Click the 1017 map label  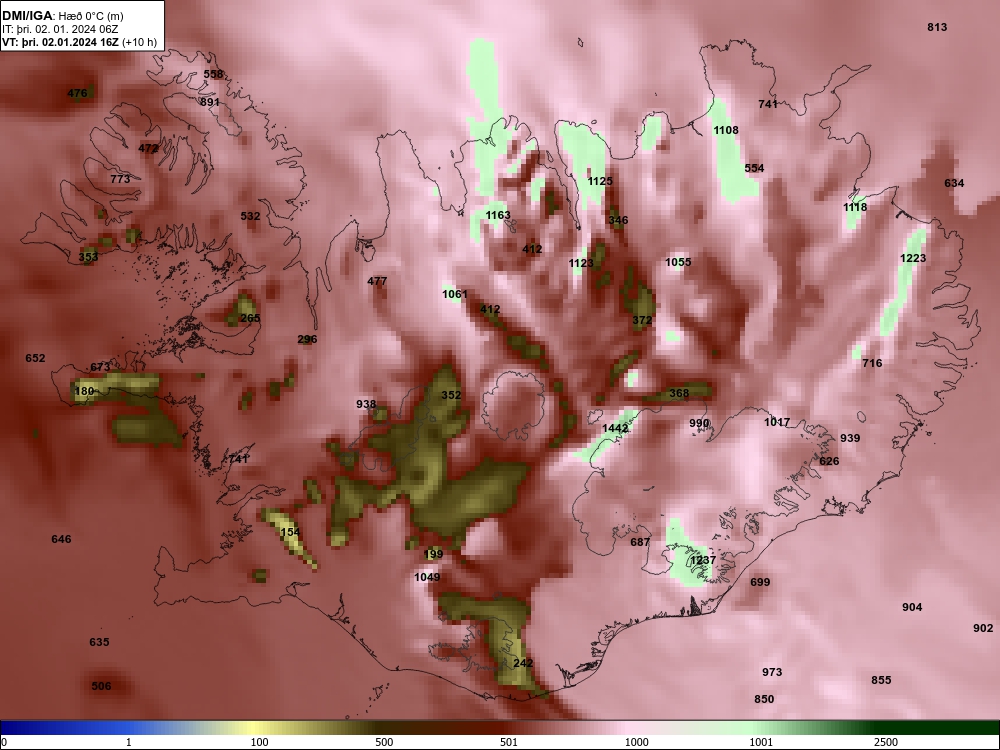(777, 422)
